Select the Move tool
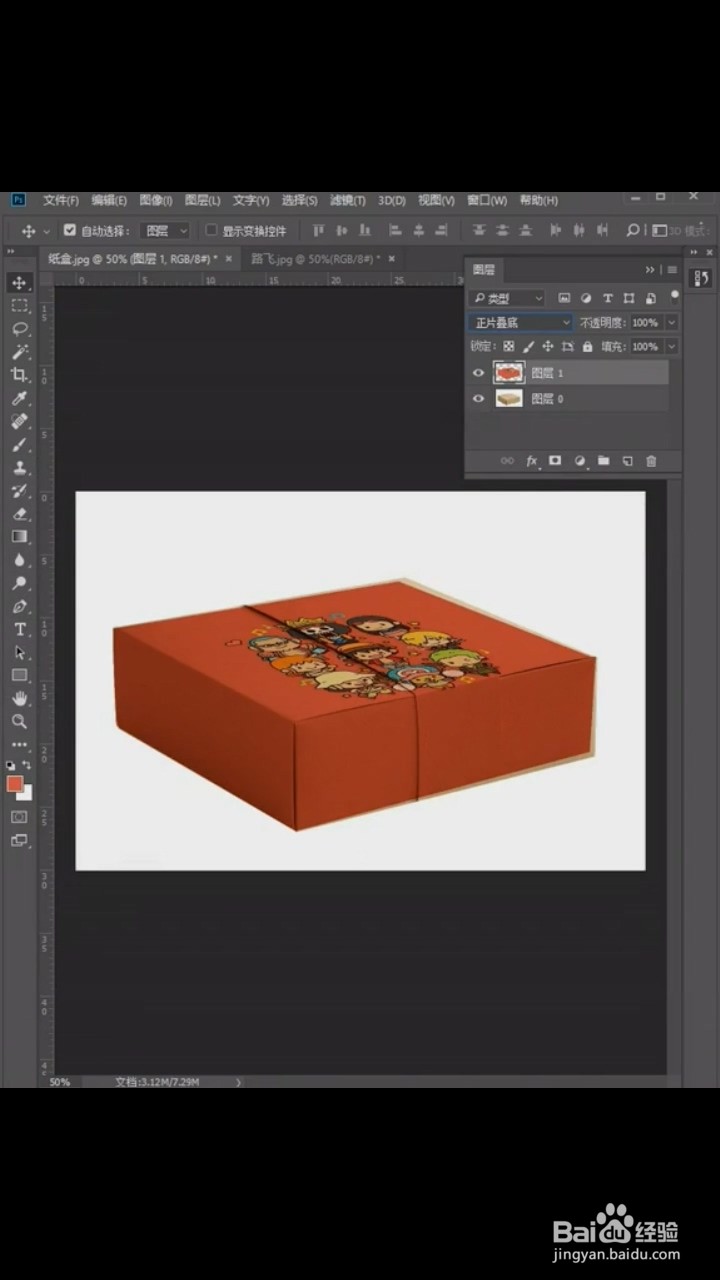Image resolution: width=720 pixels, height=1280 pixels. coord(19,283)
